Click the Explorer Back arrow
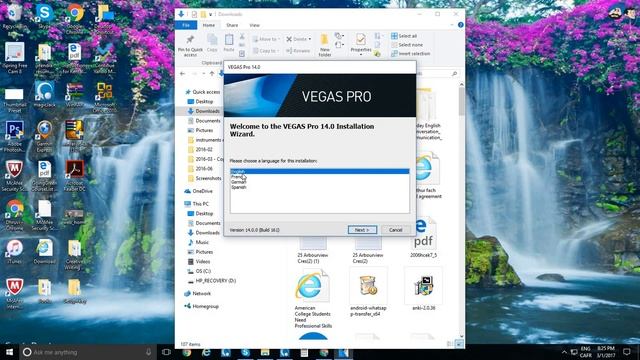640x360 pixels. 182,73
